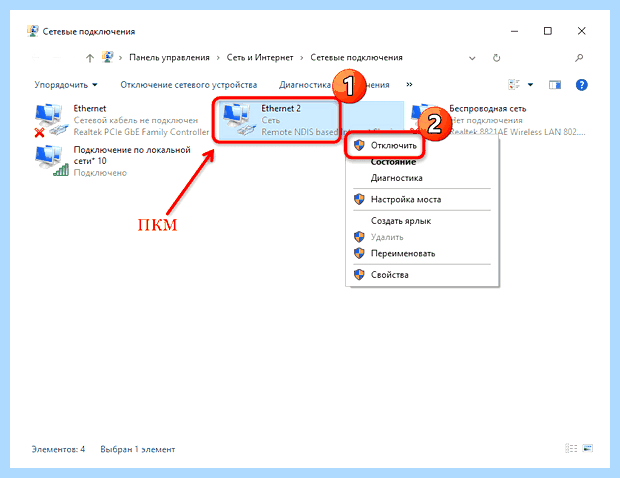Click the change view icon
Viewport: 620px width, 478px height.
[514, 85]
